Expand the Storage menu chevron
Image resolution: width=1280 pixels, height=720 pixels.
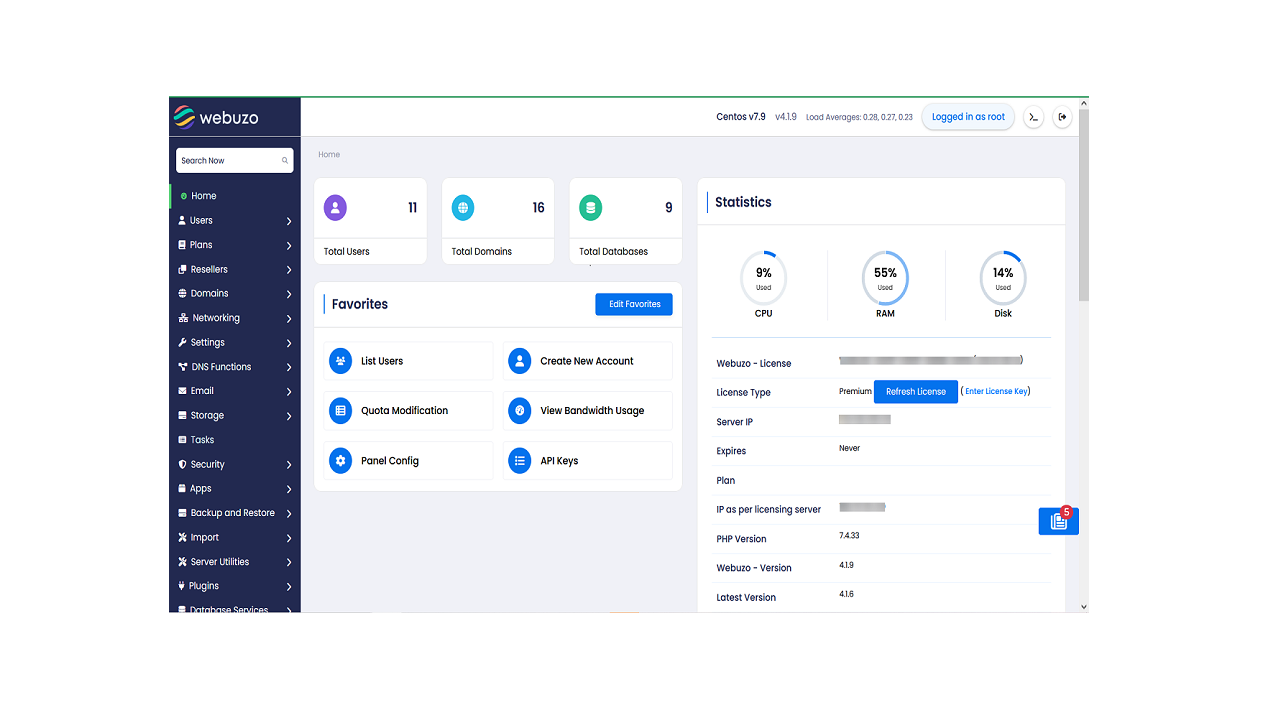pos(289,416)
